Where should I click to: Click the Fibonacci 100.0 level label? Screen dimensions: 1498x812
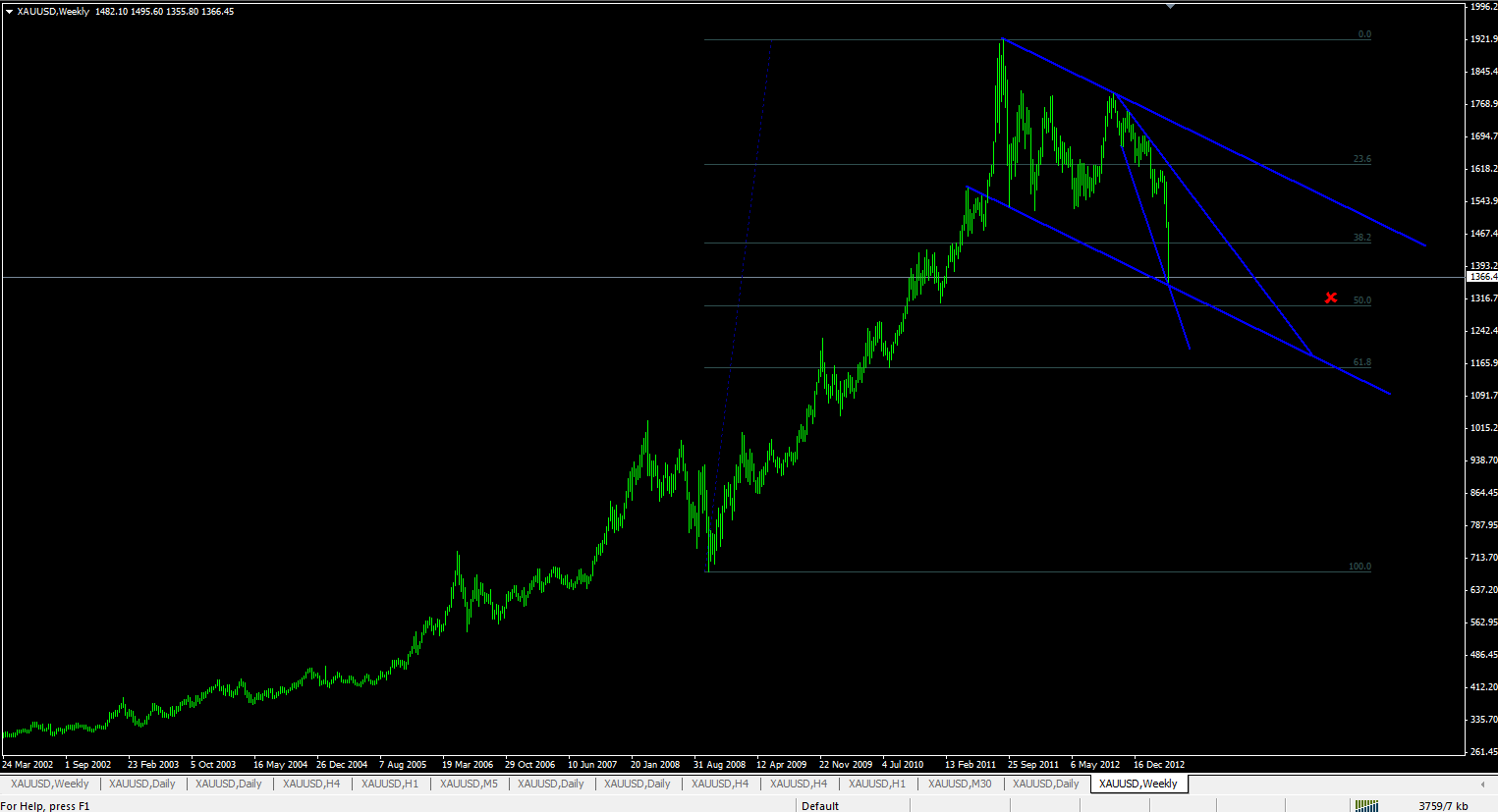(x=1359, y=567)
